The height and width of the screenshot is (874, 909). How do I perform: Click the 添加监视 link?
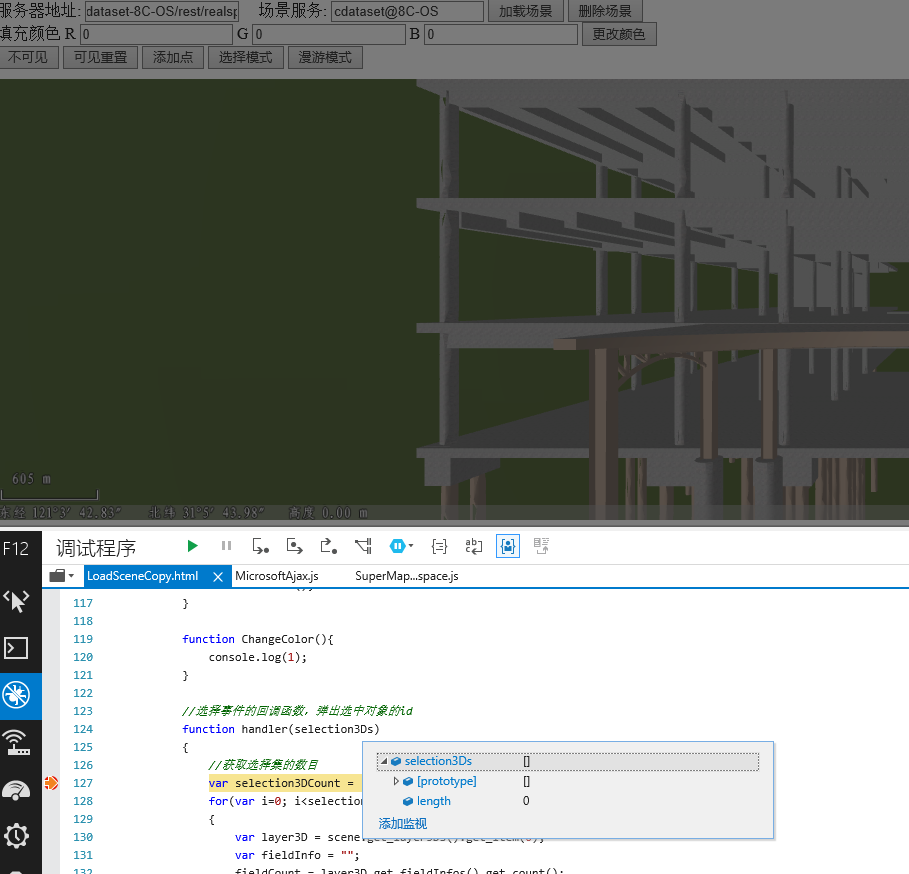pos(403,824)
